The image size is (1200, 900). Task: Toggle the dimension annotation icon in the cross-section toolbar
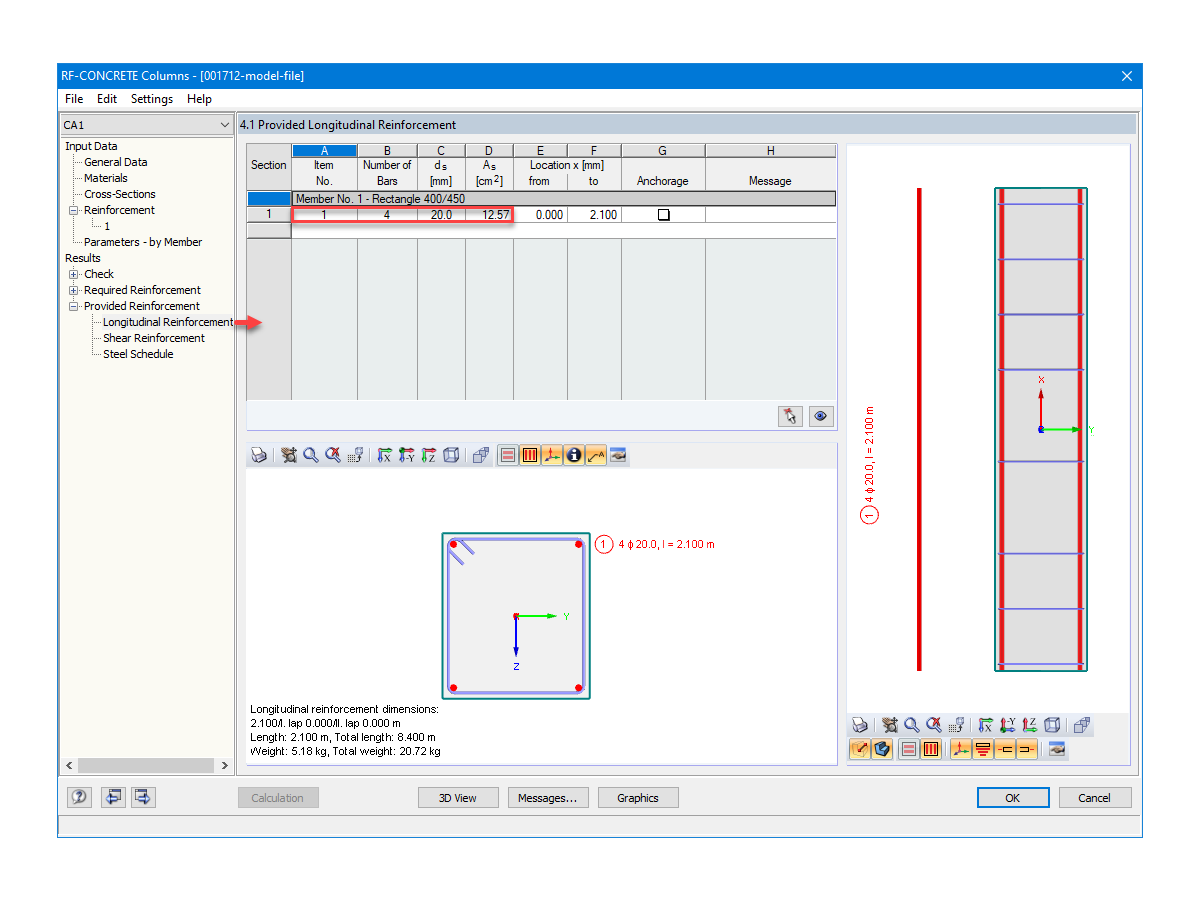596,455
